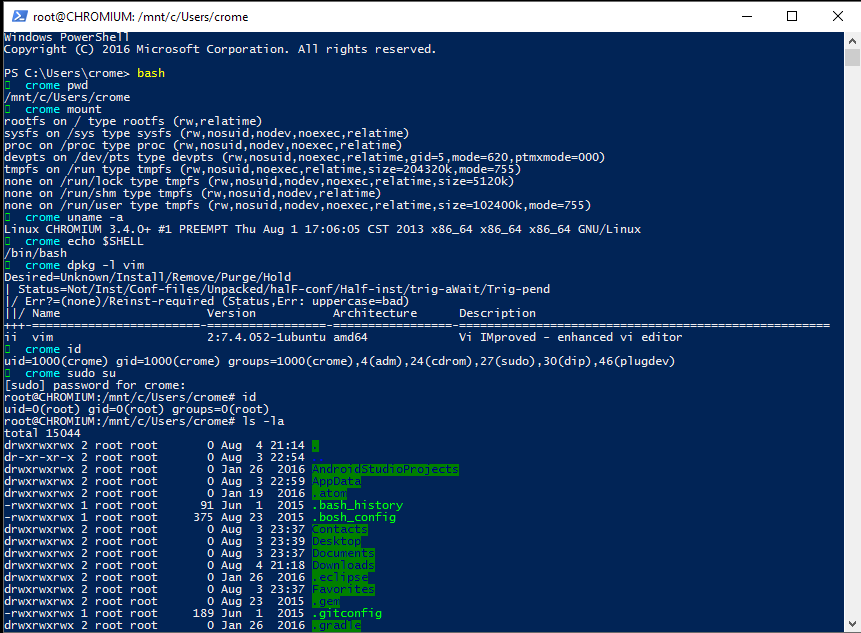
Task: Click the '/bin/bash' output line
Action: pos(36,253)
